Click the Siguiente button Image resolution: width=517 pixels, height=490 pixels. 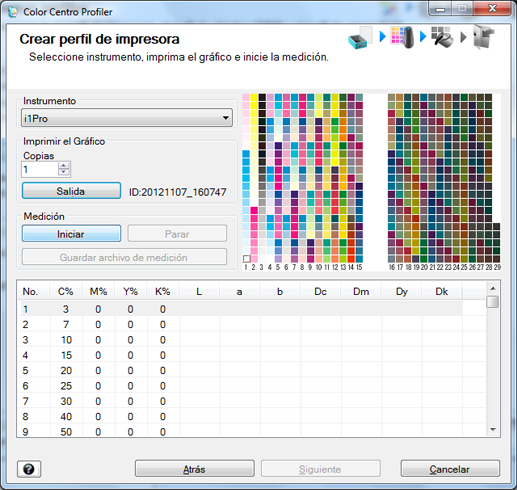tap(321, 469)
